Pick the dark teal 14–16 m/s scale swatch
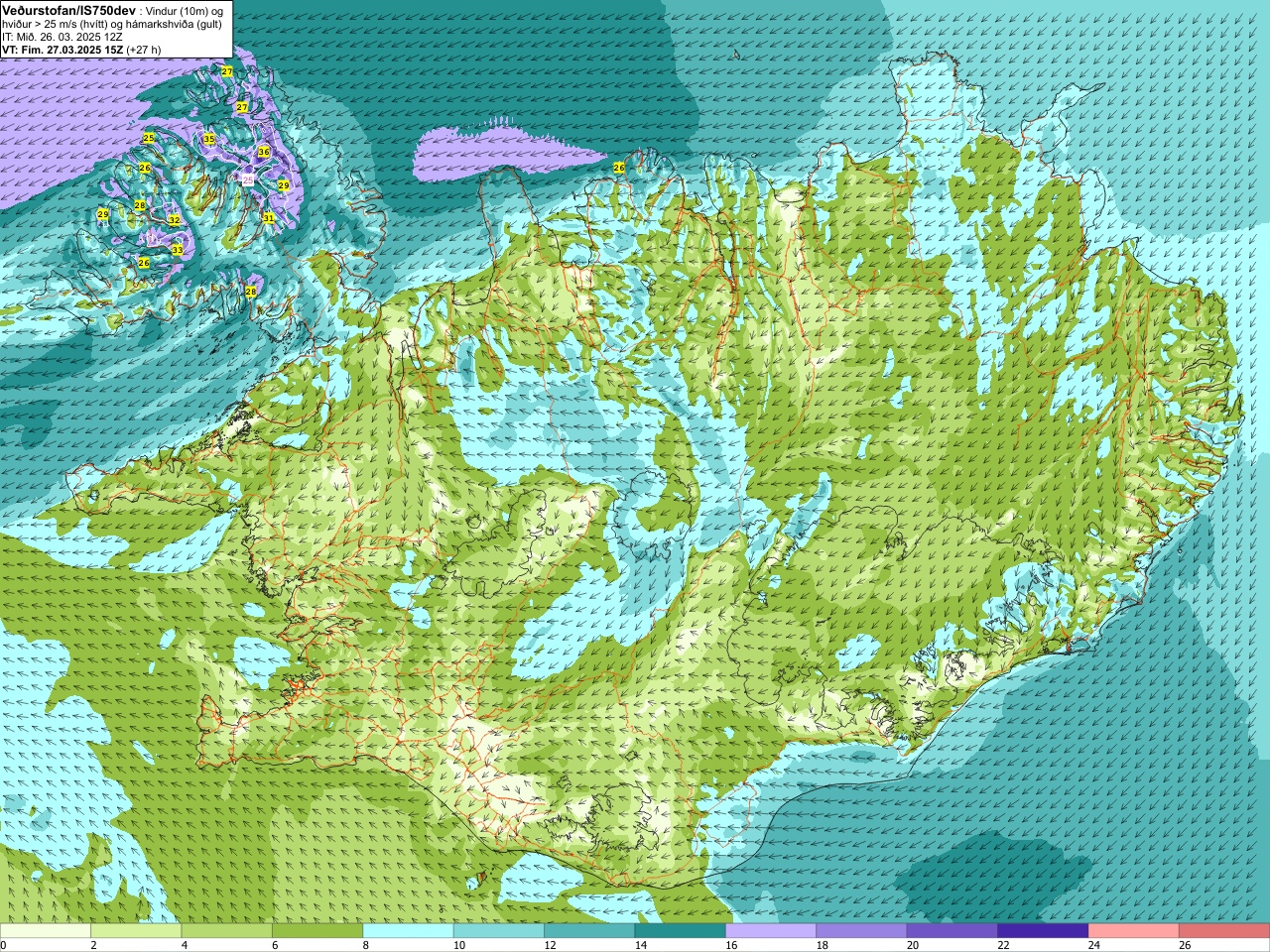This screenshot has height=952, width=1270. (x=681, y=931)
